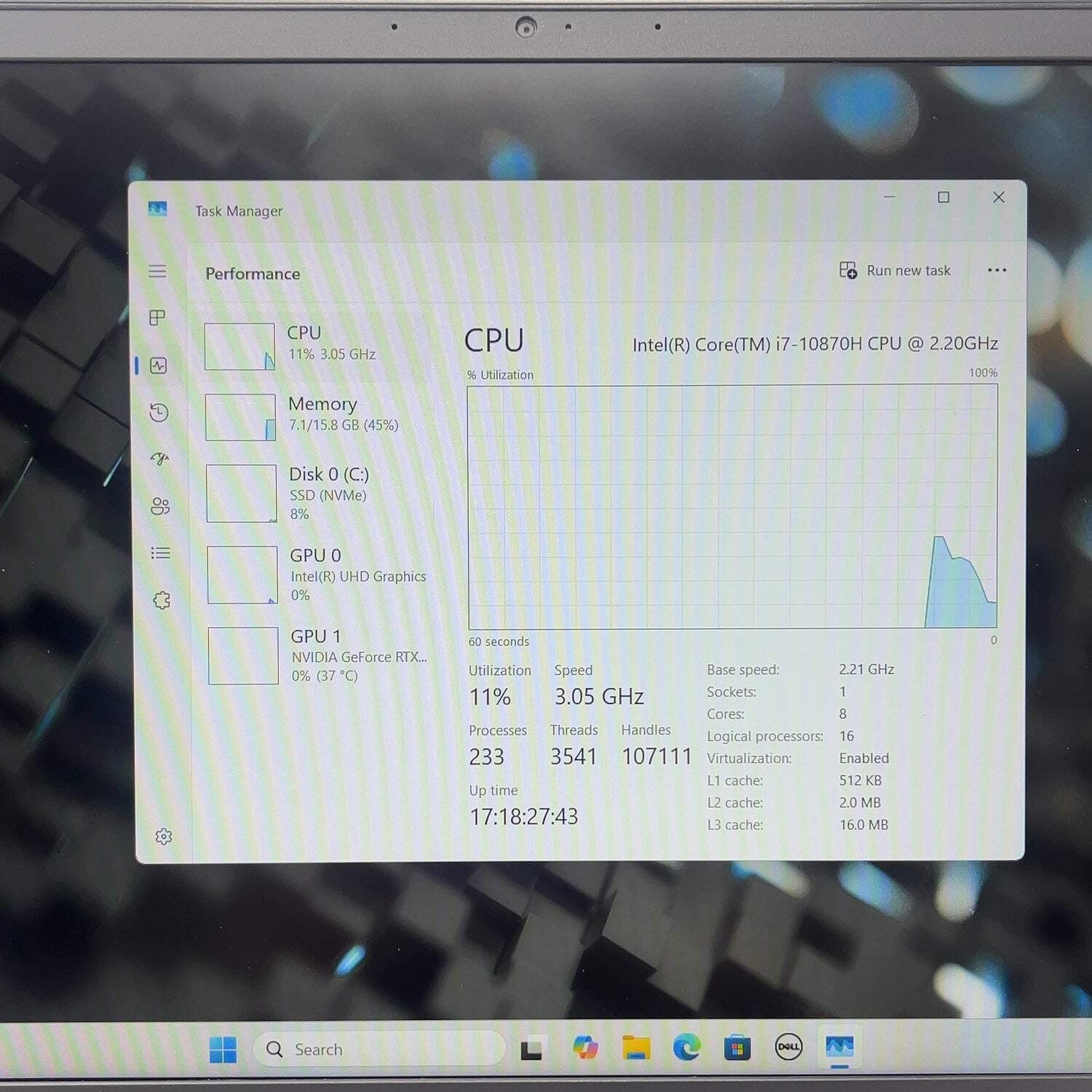The height and width of the screenshot is (1092, 1092).
Task: Click the taskbar Search box
Action: tap(379, 1049)
